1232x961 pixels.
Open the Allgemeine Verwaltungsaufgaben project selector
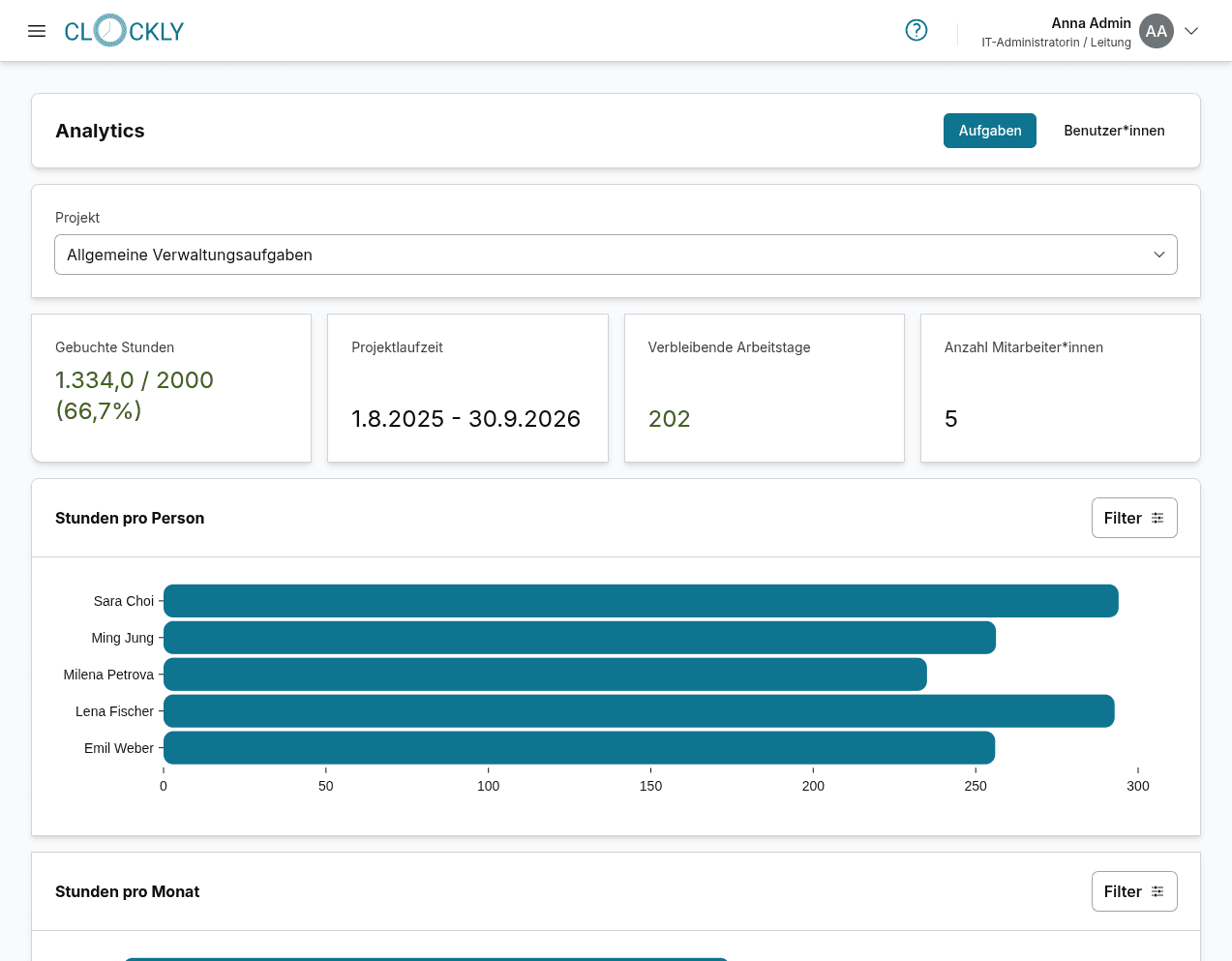coord(616,254)
